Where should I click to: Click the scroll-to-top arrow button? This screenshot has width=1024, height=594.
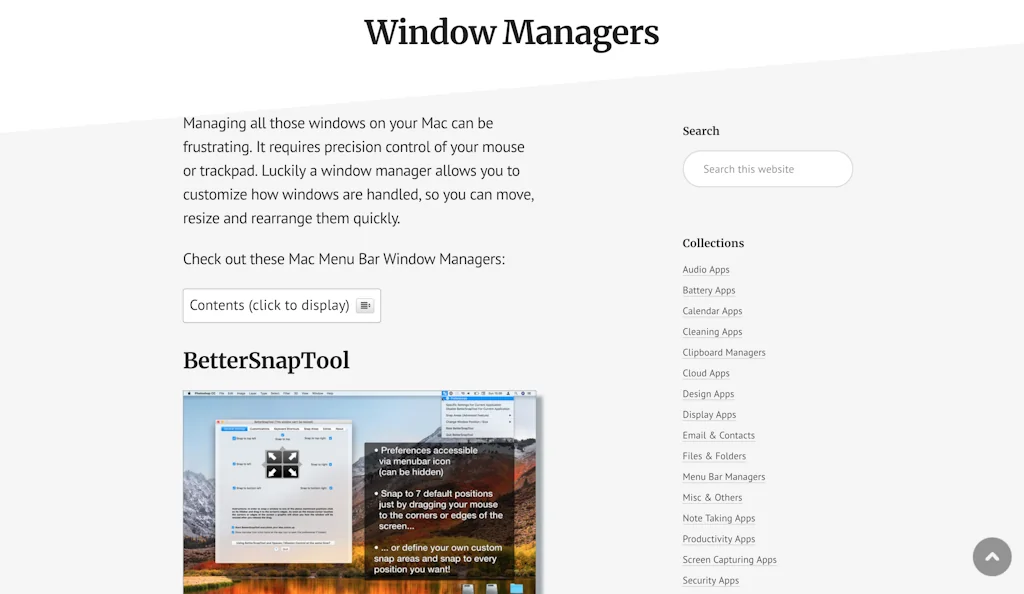992,556
